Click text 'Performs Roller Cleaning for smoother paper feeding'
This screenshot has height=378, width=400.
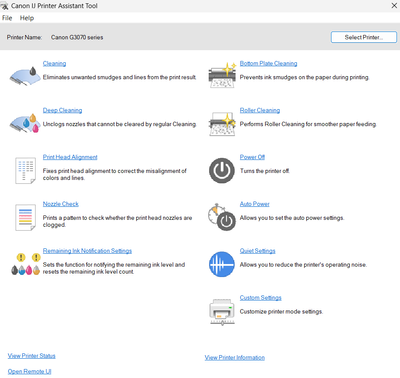308,124
